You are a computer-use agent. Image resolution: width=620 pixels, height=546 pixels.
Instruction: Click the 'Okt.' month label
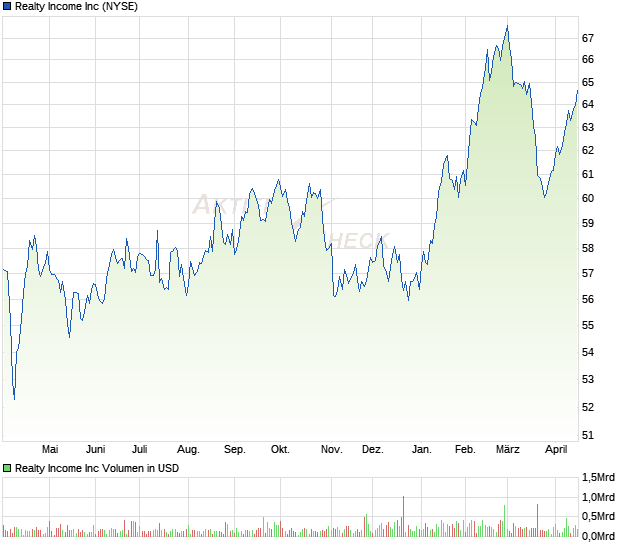tap(280, 450)
